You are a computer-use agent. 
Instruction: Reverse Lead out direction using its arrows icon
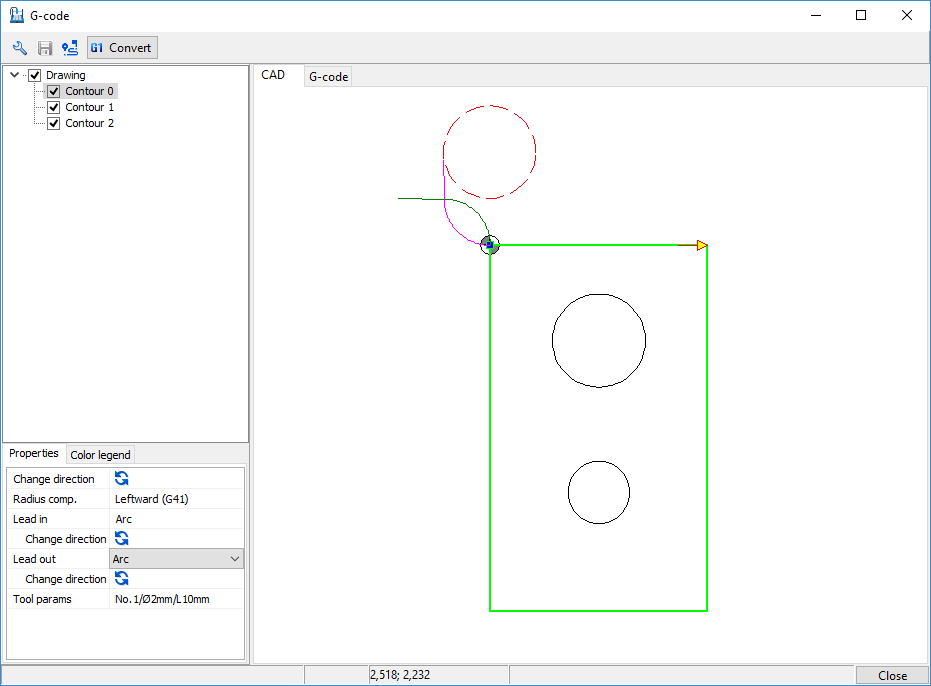122,579
